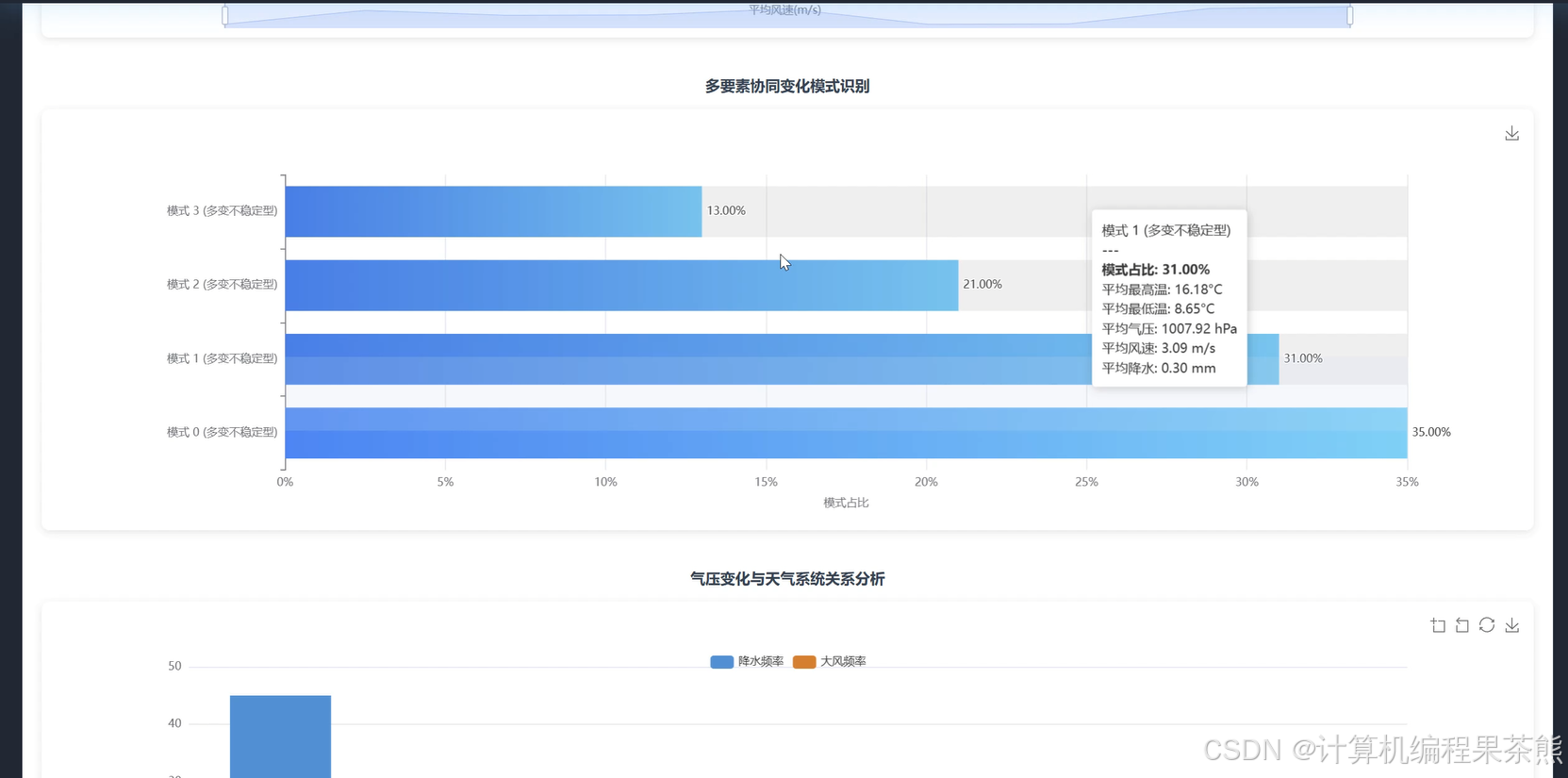This screenshot has width=1568, height=778.
Task: Click the 模式 2 bar in the chart
Action: 621,285
